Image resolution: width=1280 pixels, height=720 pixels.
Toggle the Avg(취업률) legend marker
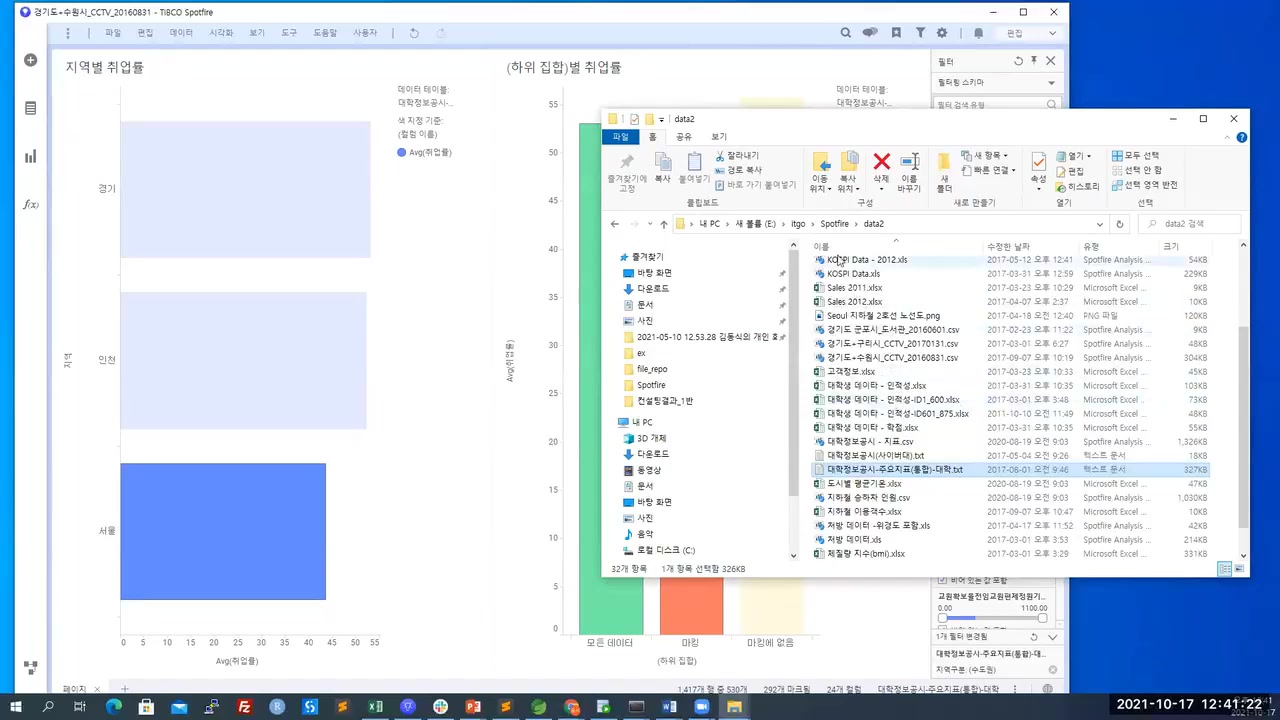click(x=401, y=152)
